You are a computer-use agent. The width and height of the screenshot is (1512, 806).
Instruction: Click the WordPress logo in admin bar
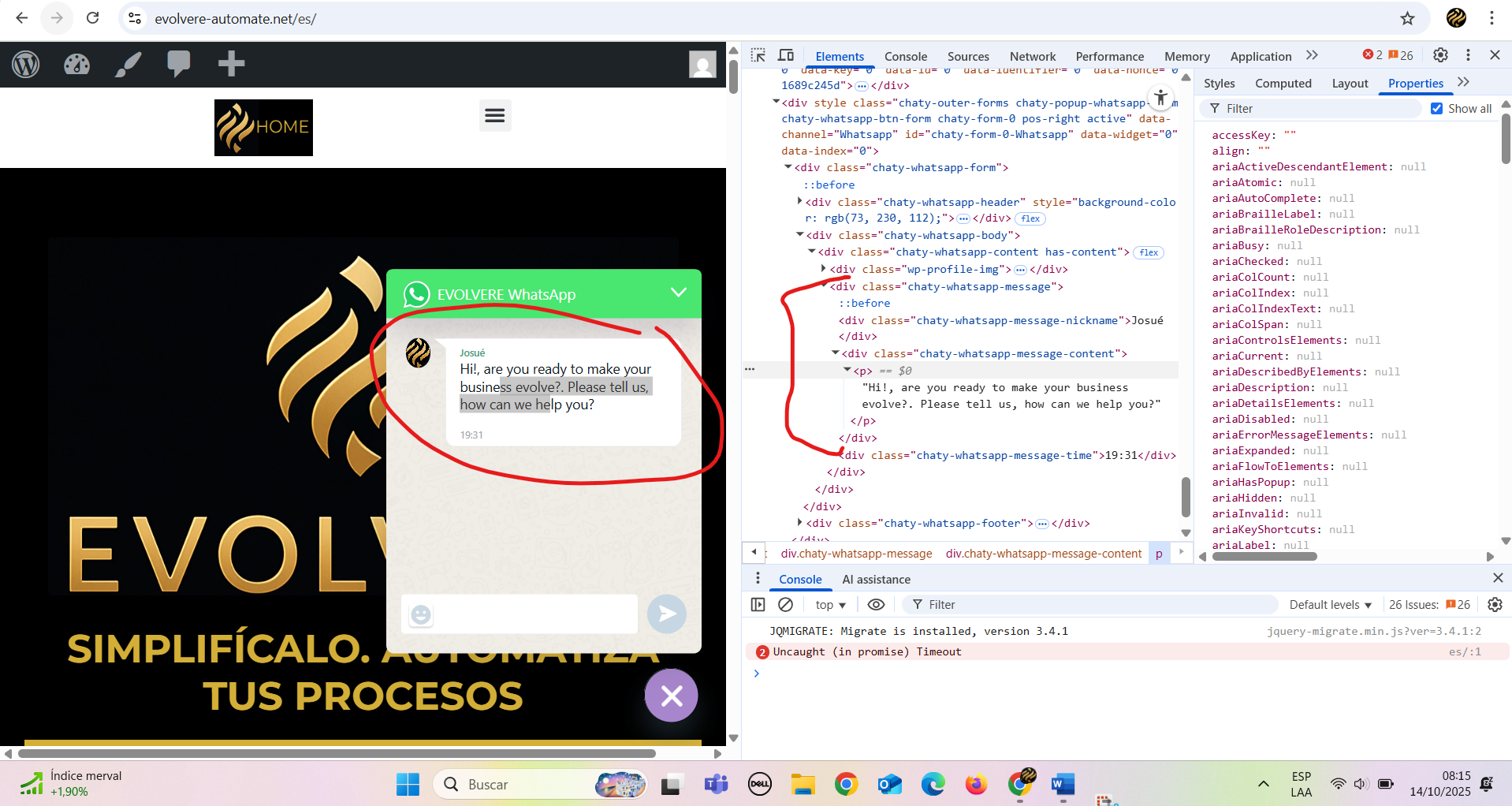click(x=26, y=64)
